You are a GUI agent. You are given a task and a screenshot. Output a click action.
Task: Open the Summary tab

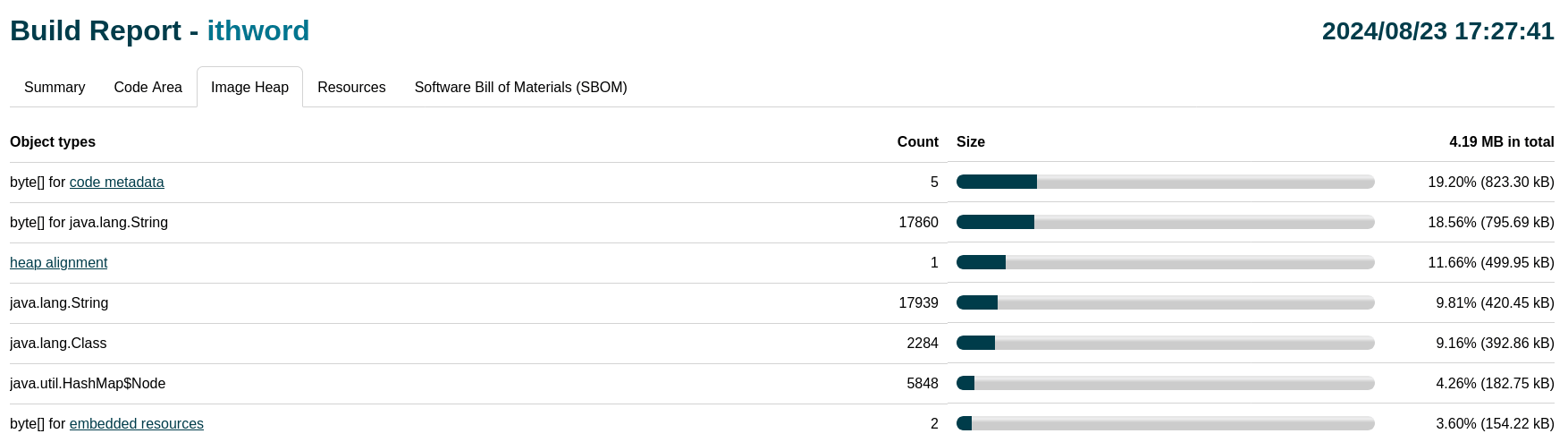[x=55, y=87]
